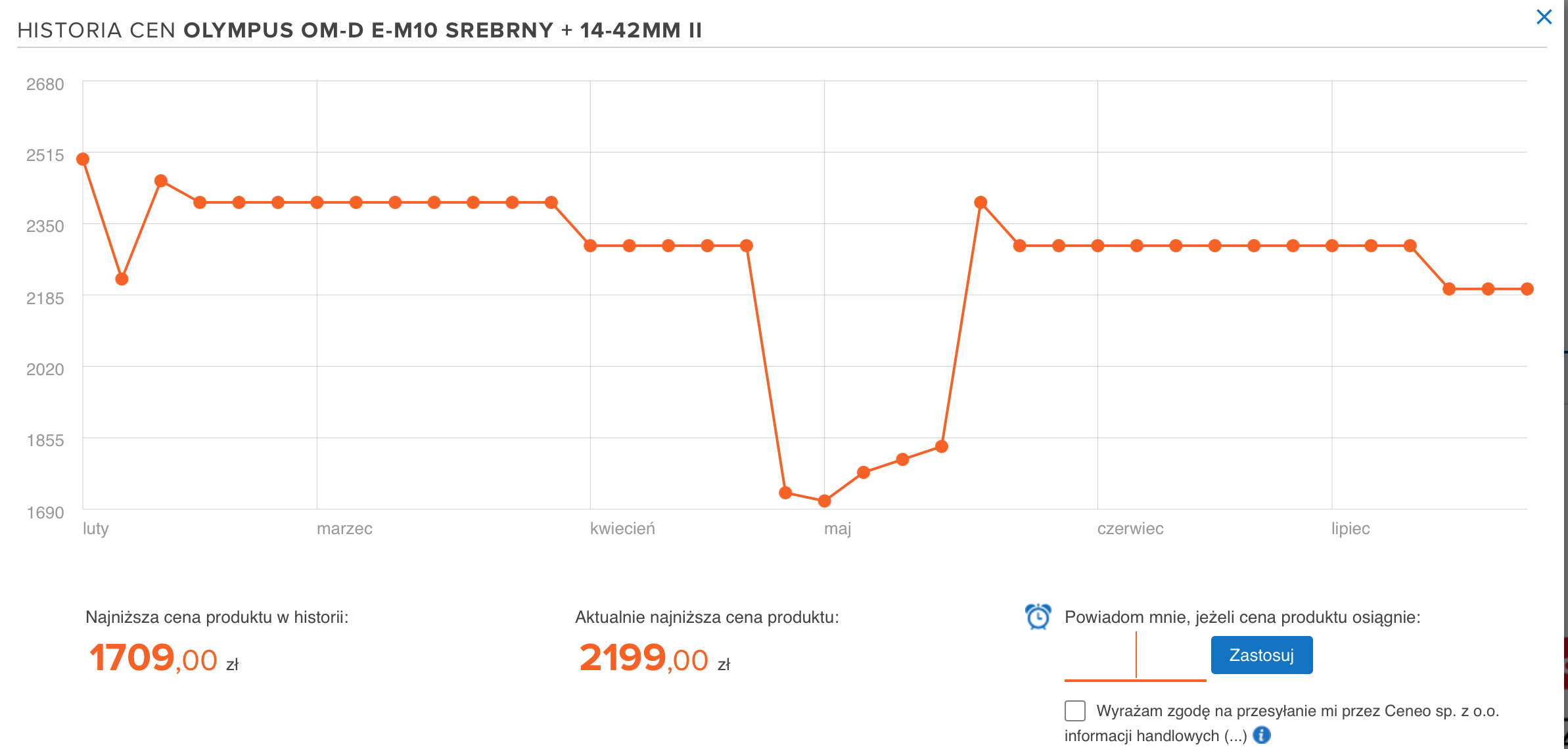Focus the price alert input field
The height and width of the screenshot is (749, 1568).
click(1135, 656)
